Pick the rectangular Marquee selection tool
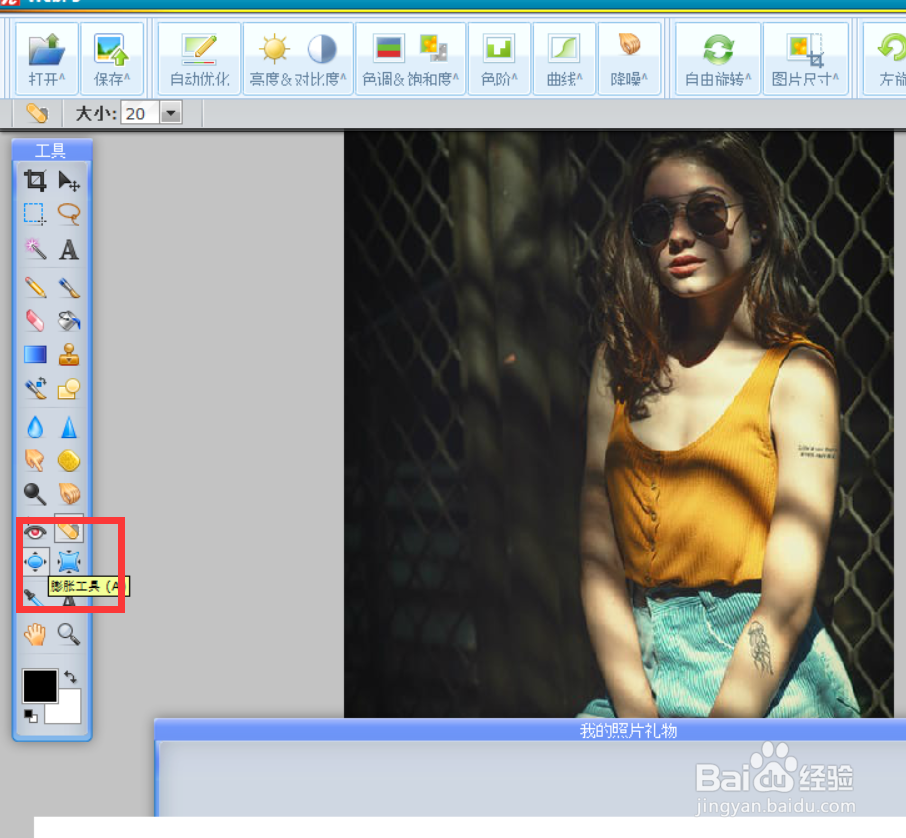Viewport: 906px width, 838px height. [35, 213]
